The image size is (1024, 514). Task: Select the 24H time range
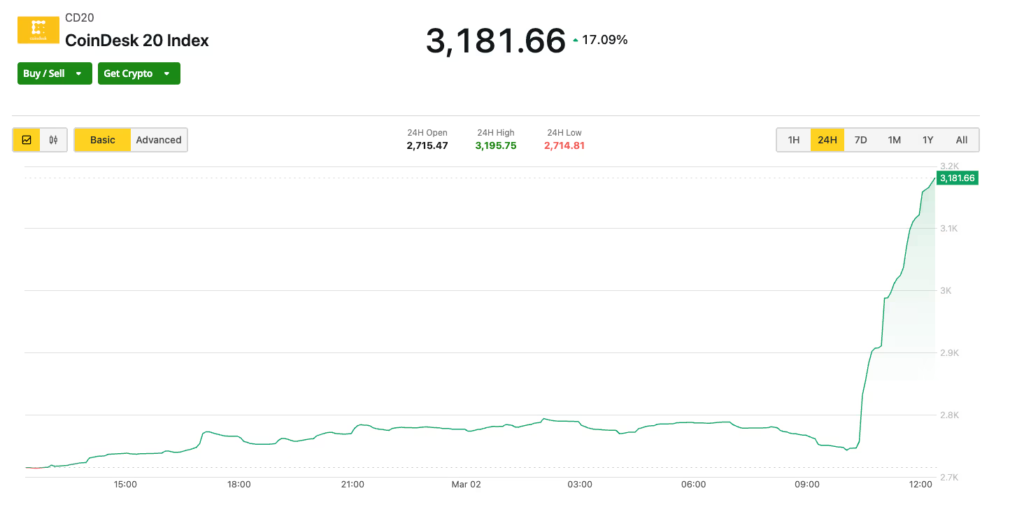pos(827,140)
